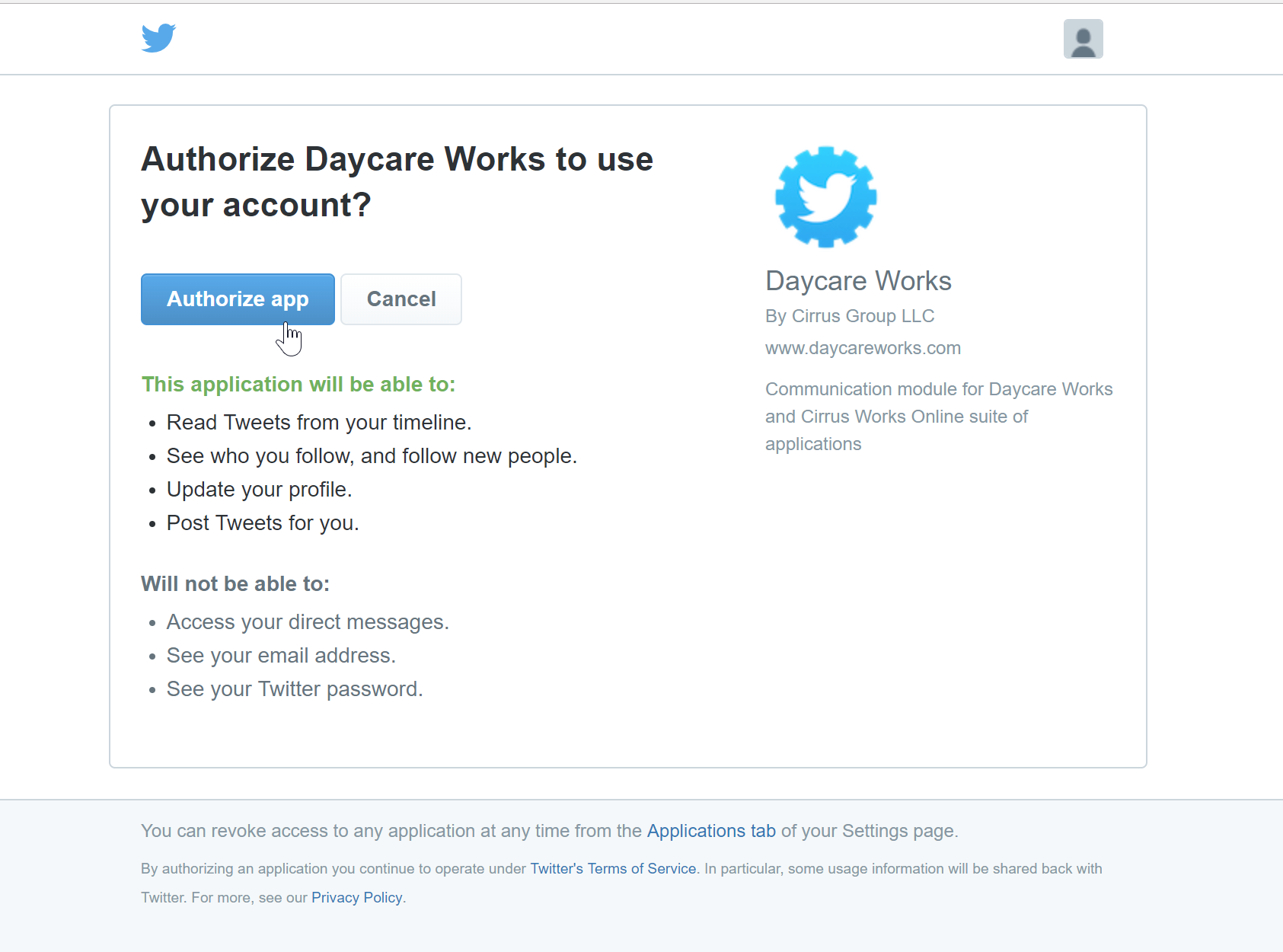Click 'Post Tweets for you.' permission

[263, 523]
